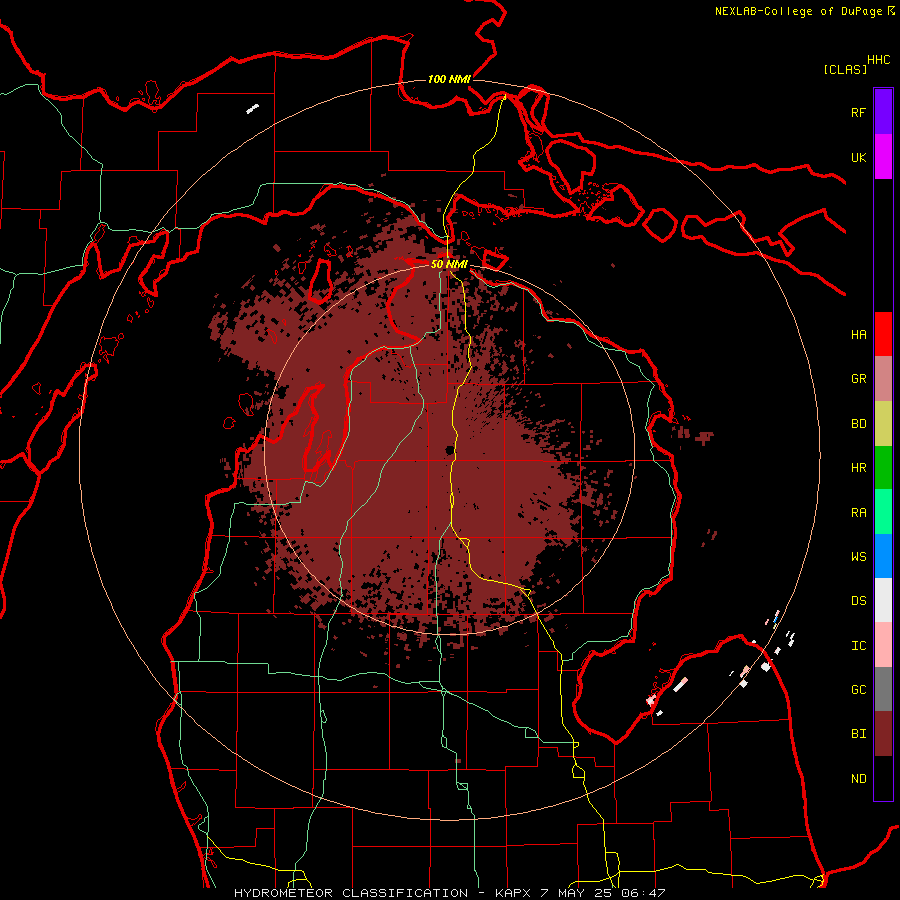
Task: Click the Hydrometeor Classification KAPX caption
Action: (449, 893)
